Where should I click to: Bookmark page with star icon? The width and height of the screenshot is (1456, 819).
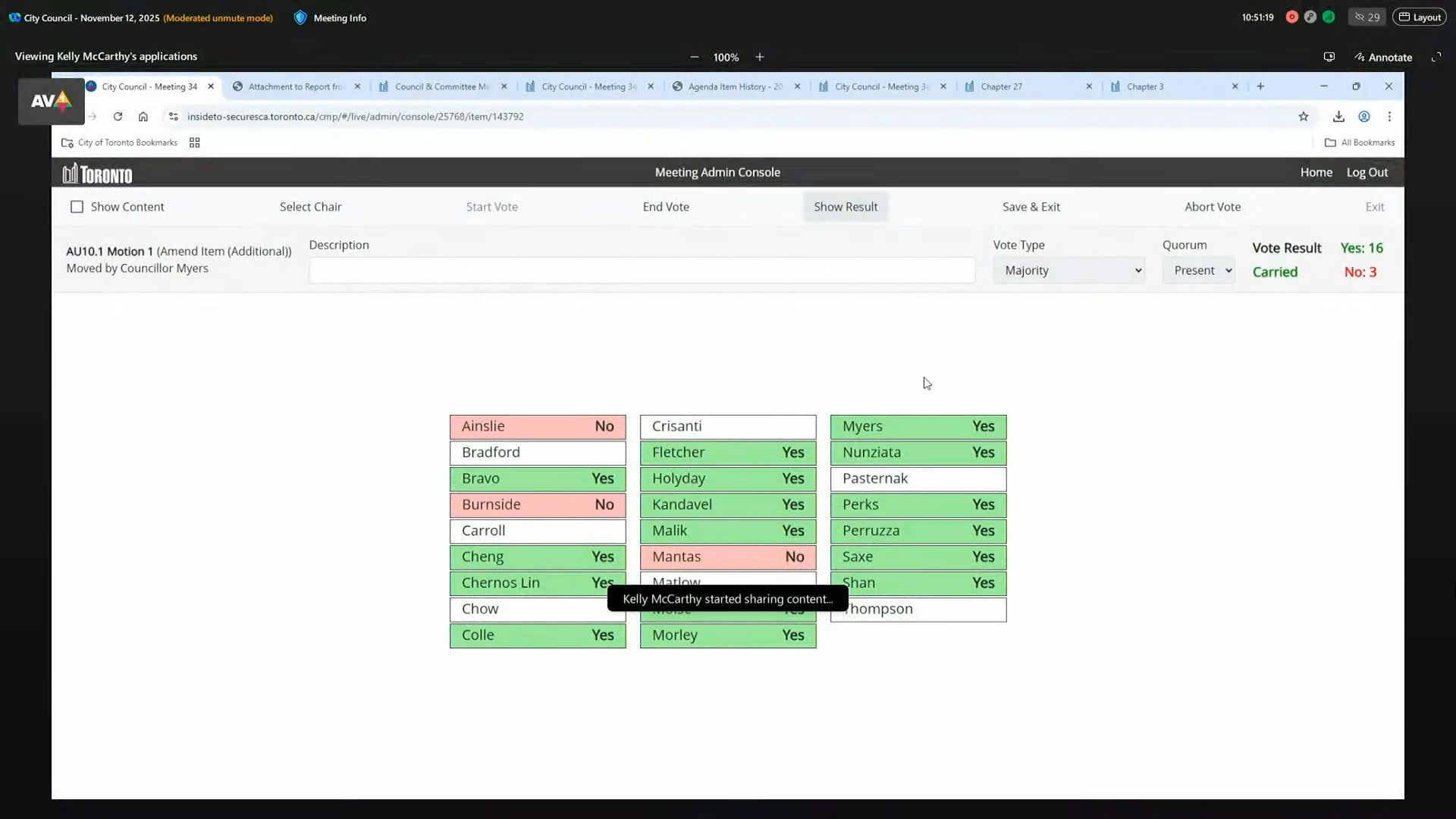coord(1303,117)
